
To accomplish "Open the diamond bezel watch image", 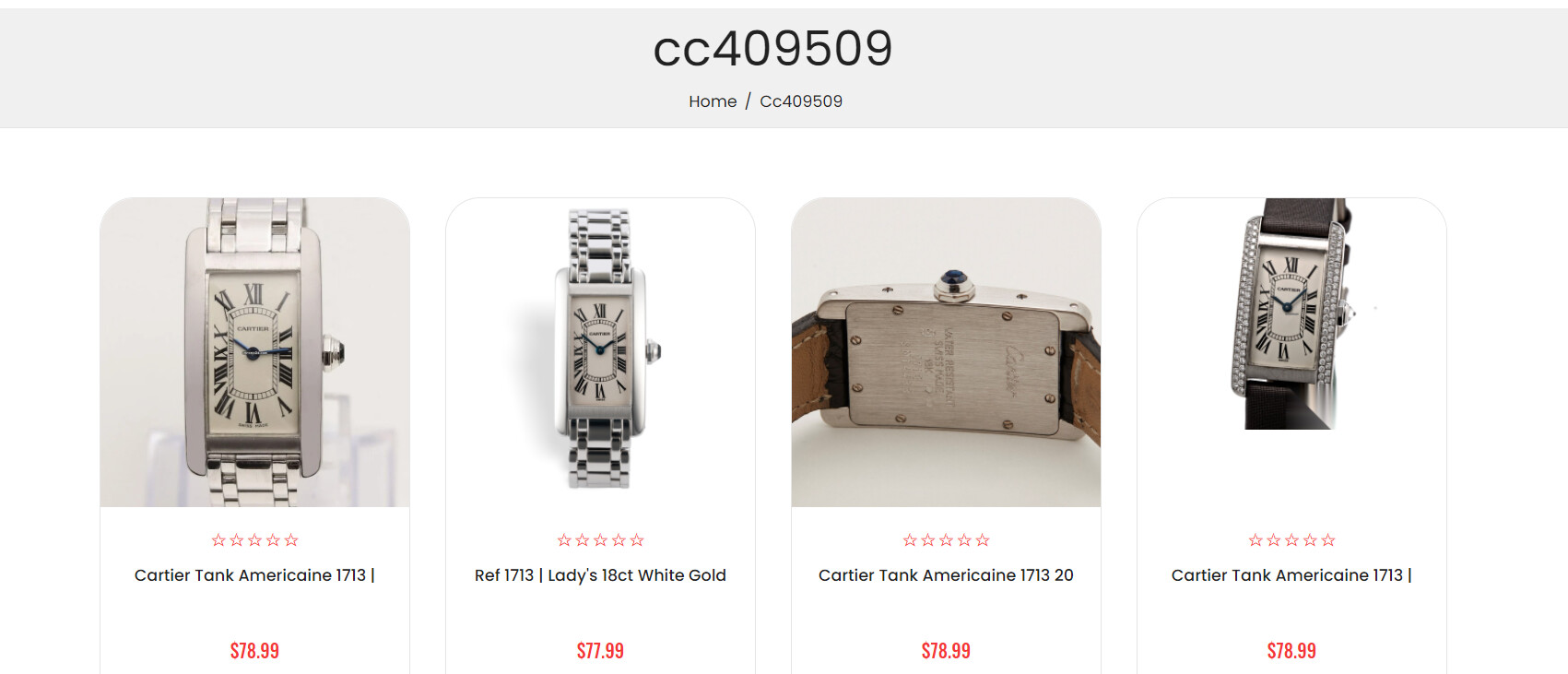I will [x=1291, y=313].
